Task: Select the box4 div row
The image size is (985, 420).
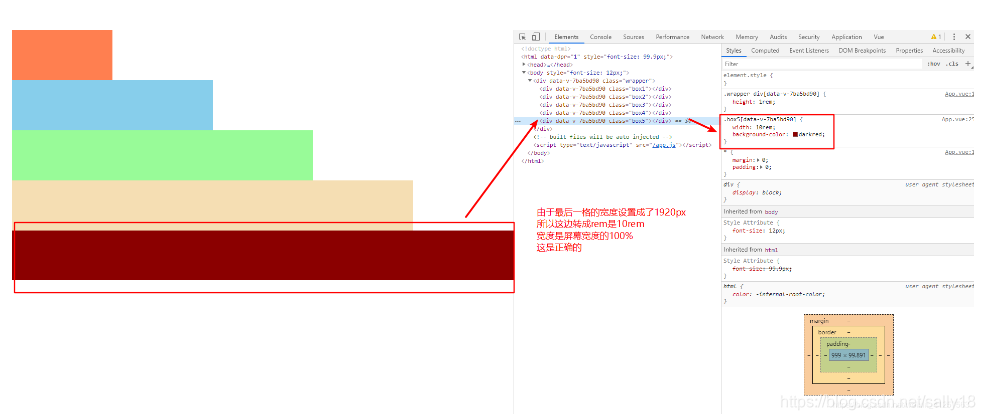Action: tap(605, 113)
